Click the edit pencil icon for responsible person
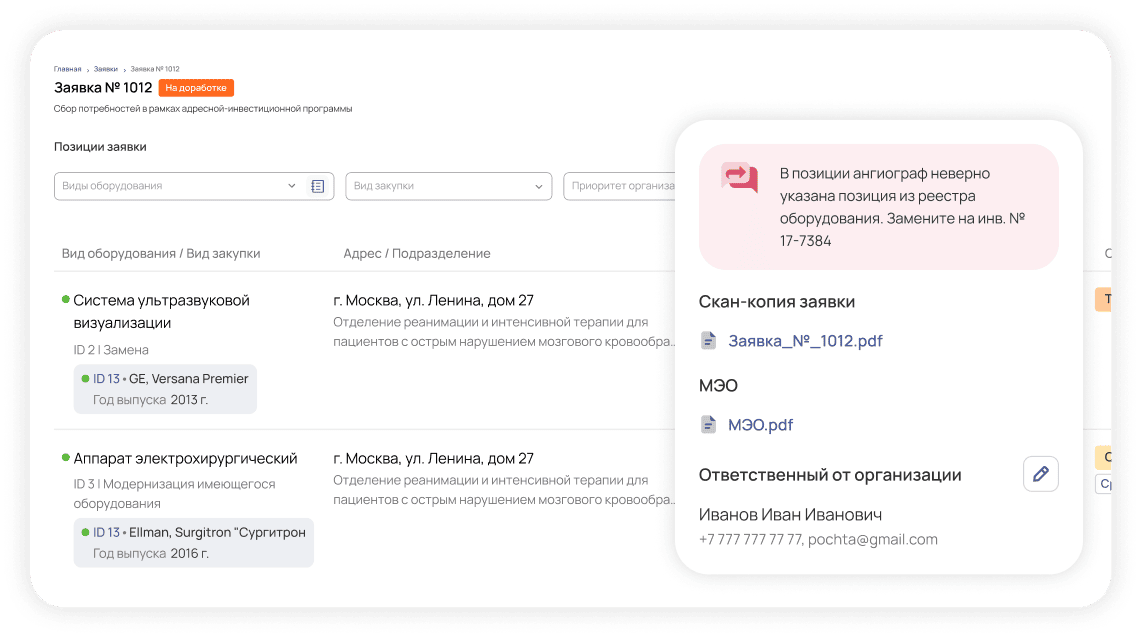Screen dimensions: 1142x638 (1040, 474)
